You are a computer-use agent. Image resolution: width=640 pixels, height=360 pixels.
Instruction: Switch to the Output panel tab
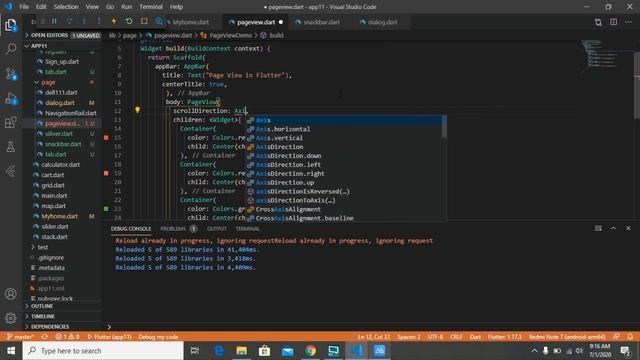click(216, 229)
